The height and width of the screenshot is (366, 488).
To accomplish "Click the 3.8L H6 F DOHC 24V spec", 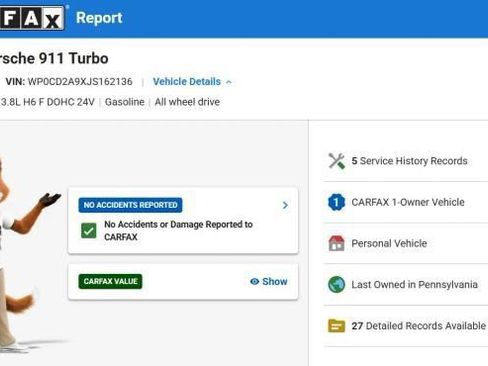I will pyautogui.click(x=47, y=102).
